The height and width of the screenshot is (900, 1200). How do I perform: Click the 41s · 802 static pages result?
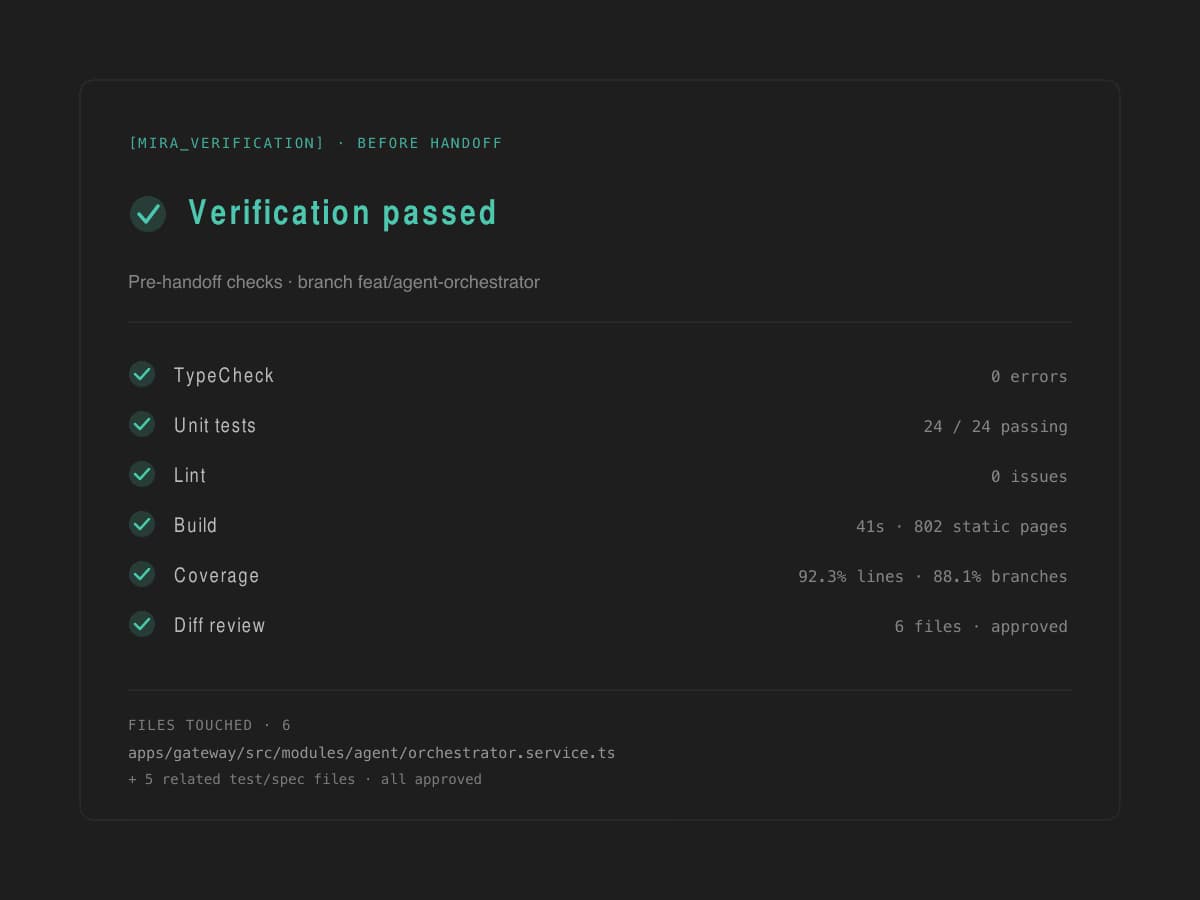coord(961,527)
